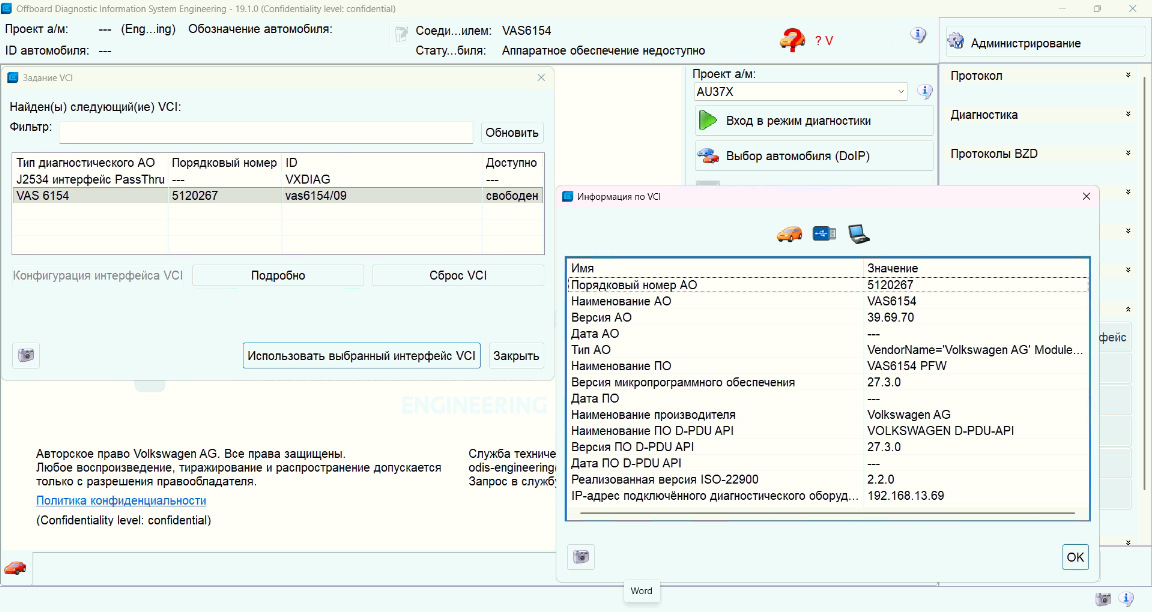Close the Информация по VCI dialog
Viewport: 1152px width, 612px height.
tap(1087, 196)
